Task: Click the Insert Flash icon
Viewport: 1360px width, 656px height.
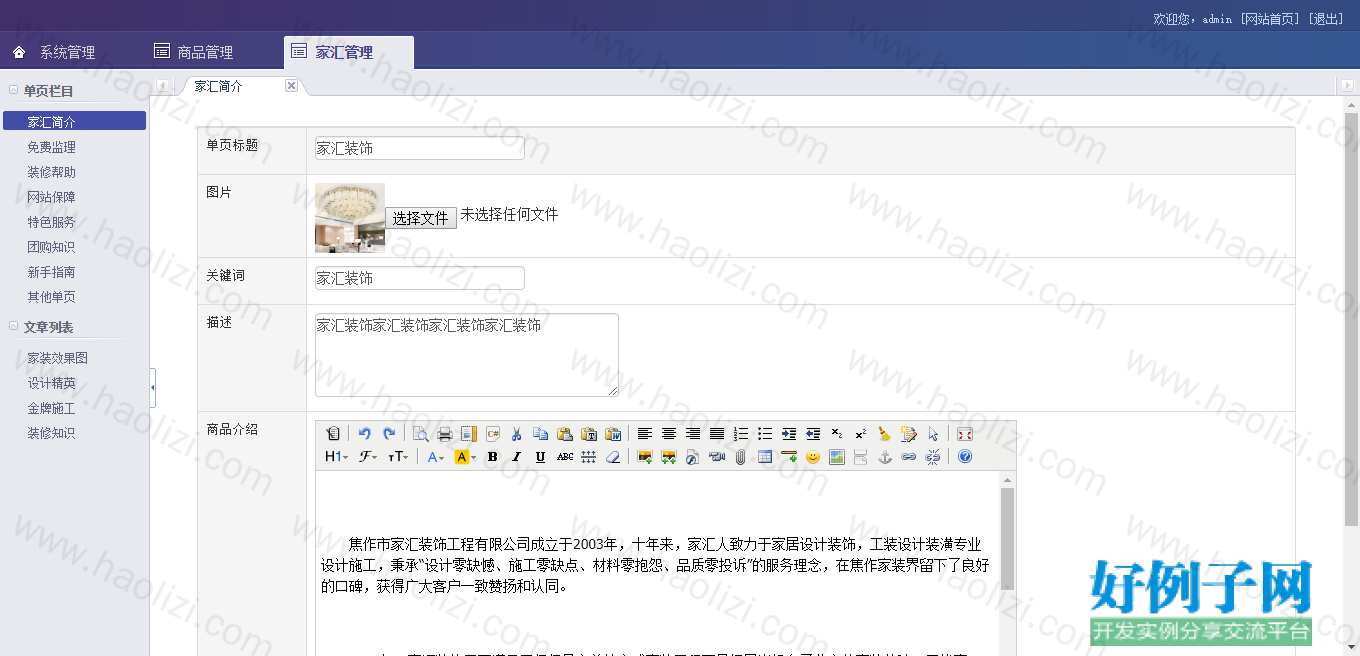Action: pyautogui.click(x=693, y=457)
